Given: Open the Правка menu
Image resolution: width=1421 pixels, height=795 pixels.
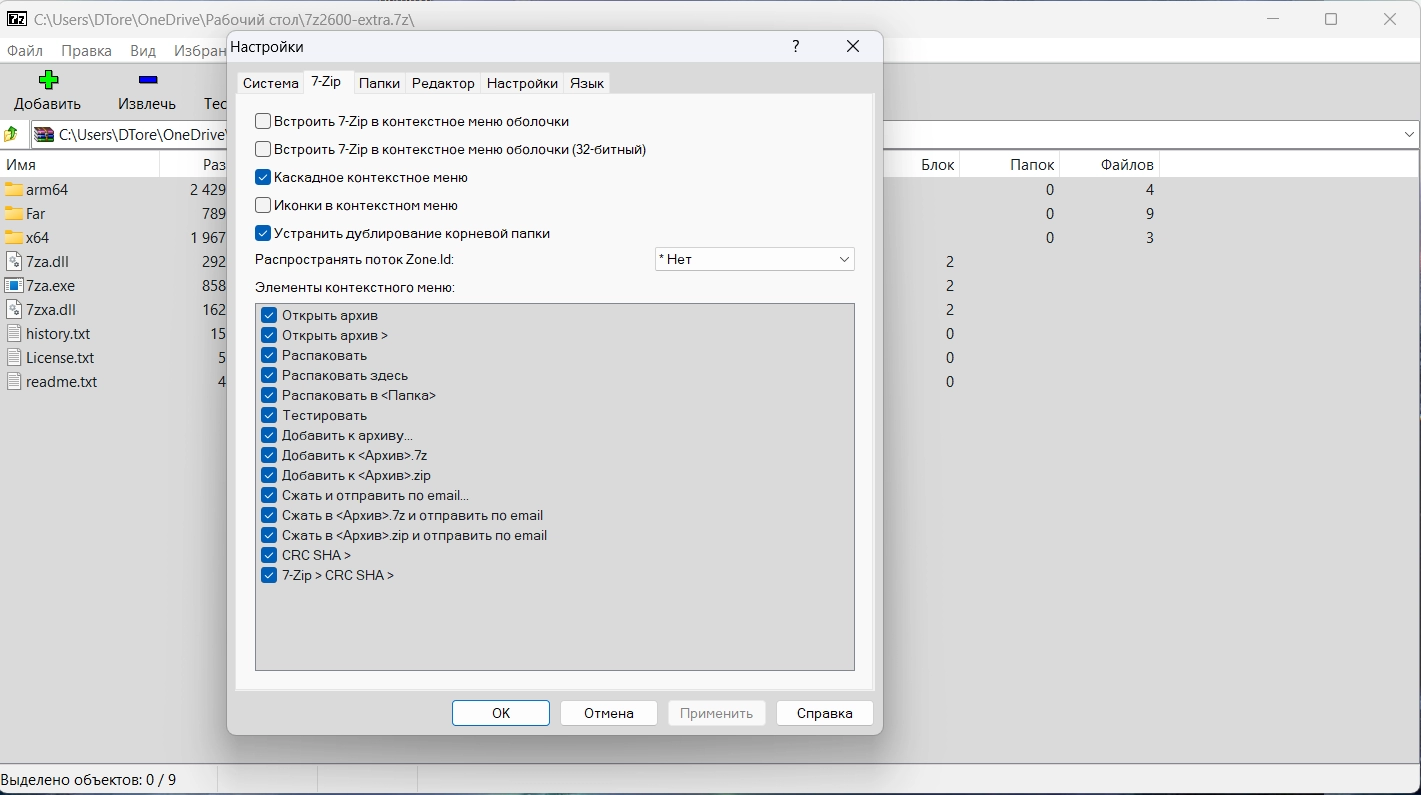Looking at the screenshot, I should (x=86, y=51).
